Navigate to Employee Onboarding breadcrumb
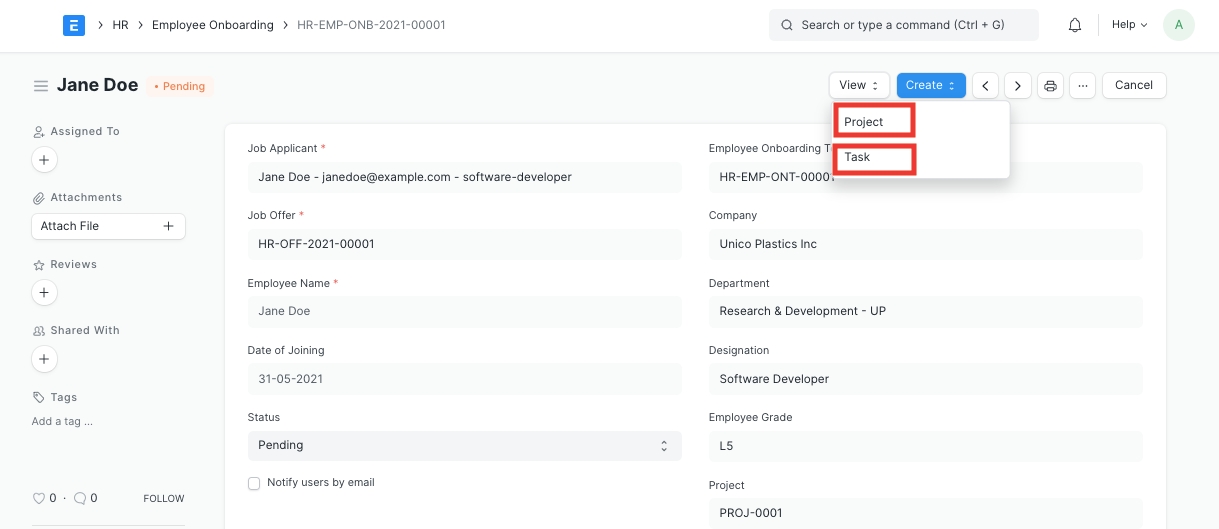This screenshot has height=529, width=1219. pos(212,25)
